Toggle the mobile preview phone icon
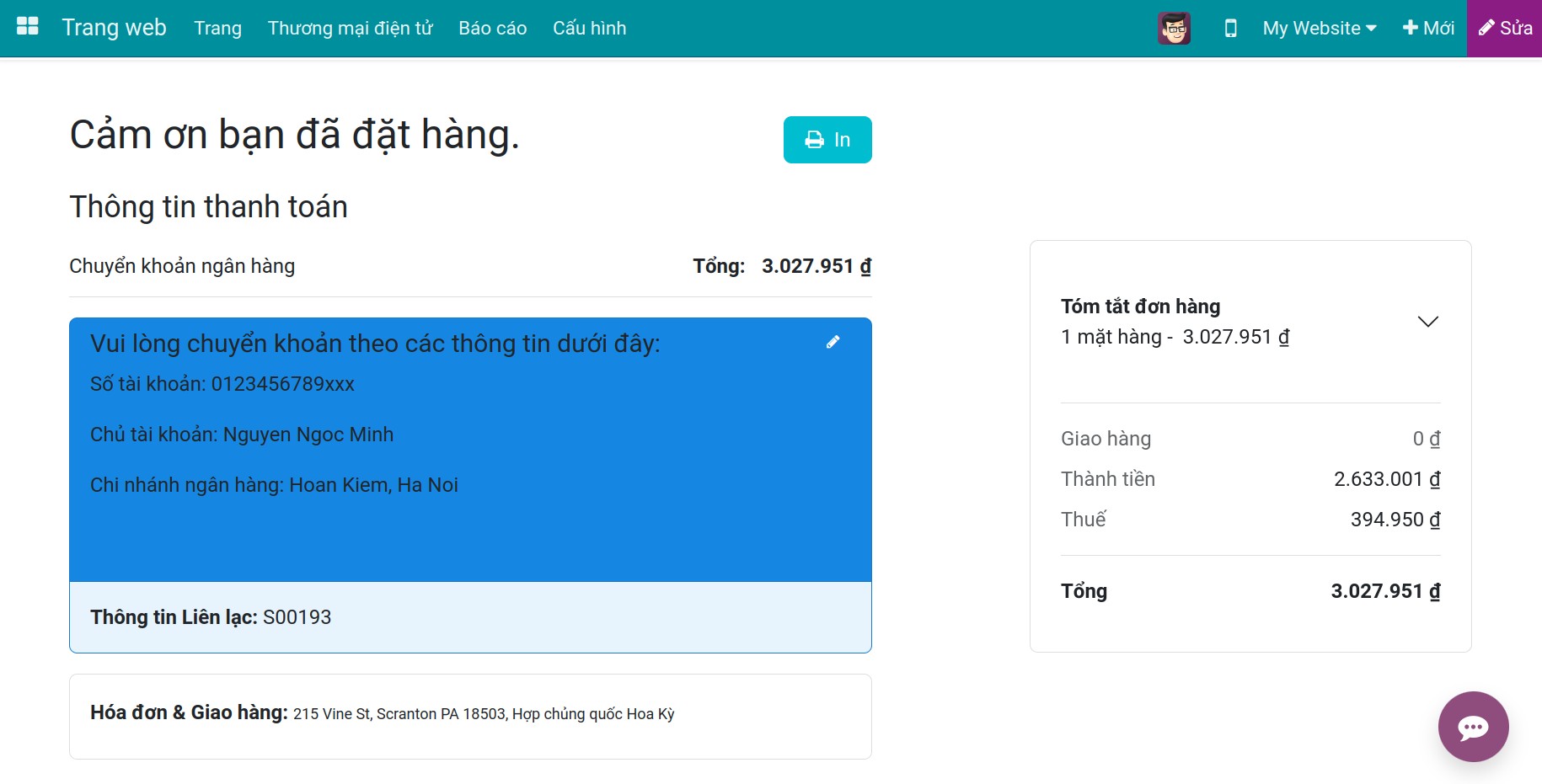 click(x=1230, y=29)
